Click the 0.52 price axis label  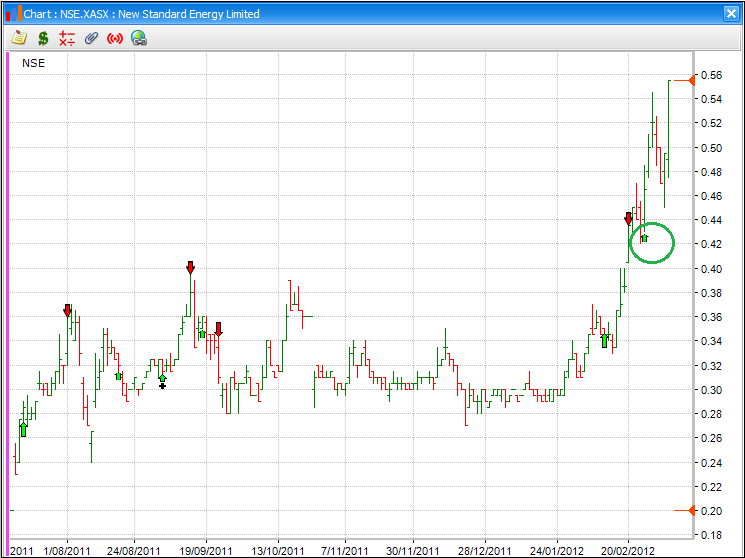(711, 123)
